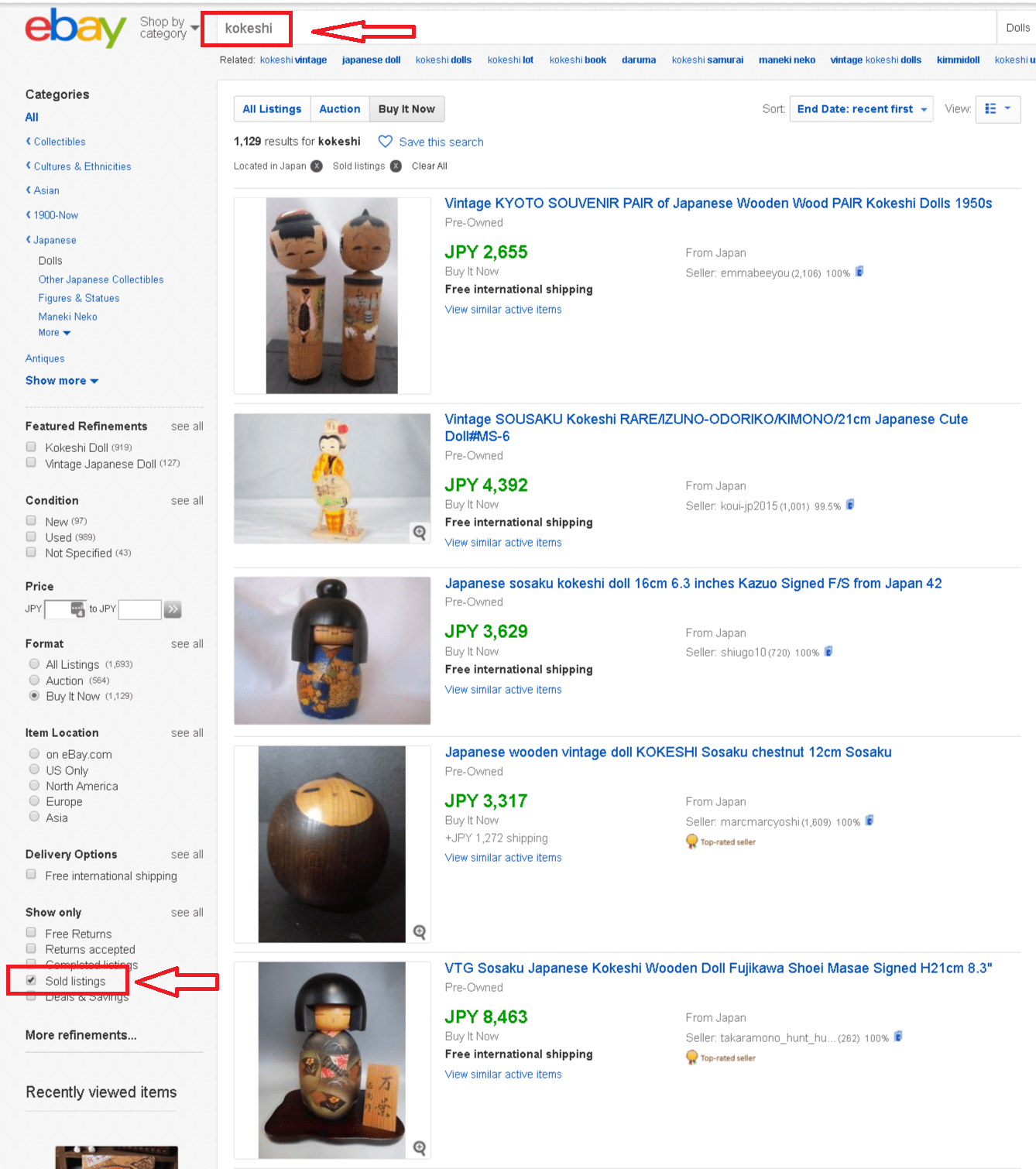Expand the Shop by category dropdown

169,28
